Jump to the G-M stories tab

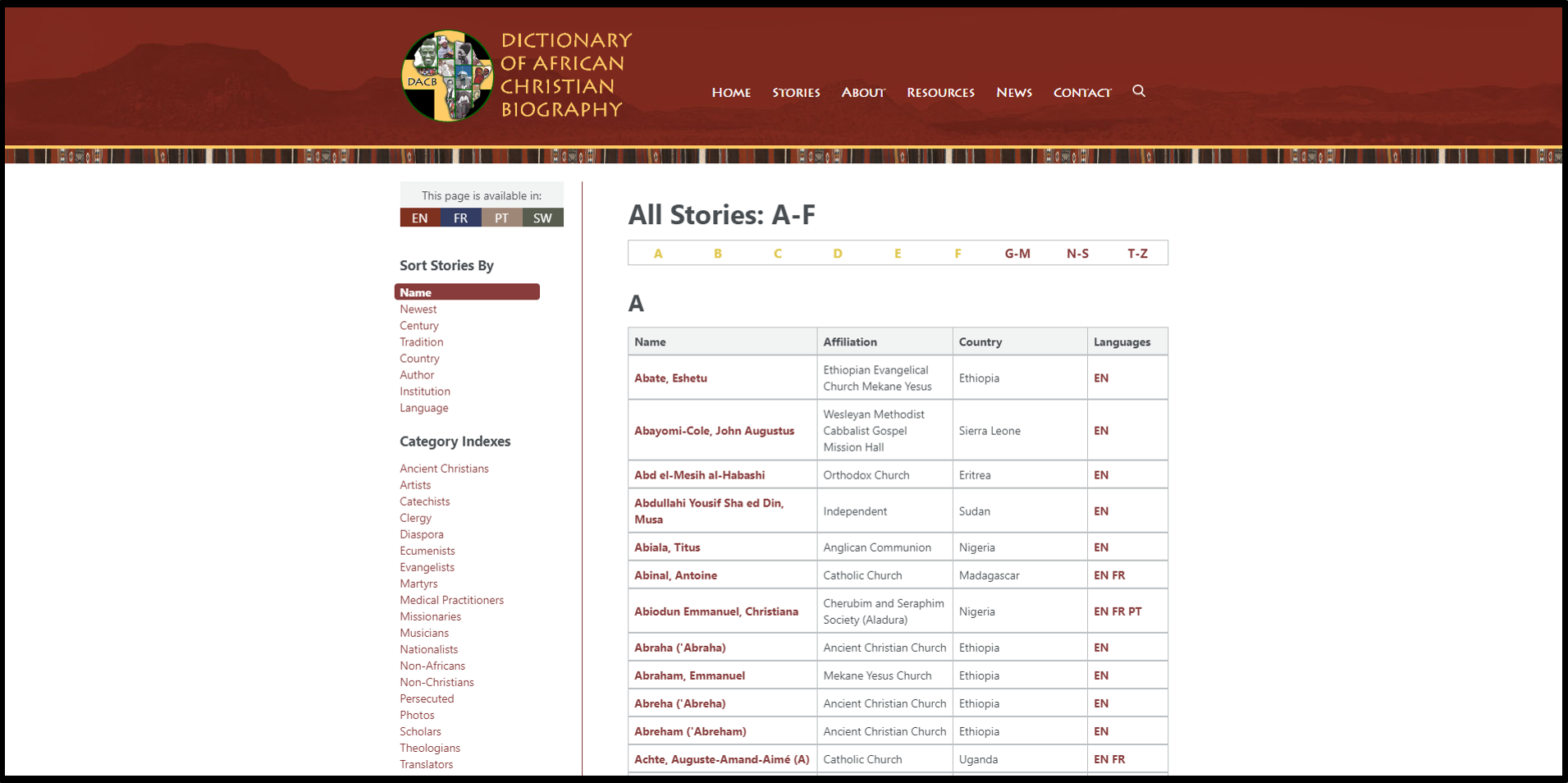click(x=1017, y=254)
